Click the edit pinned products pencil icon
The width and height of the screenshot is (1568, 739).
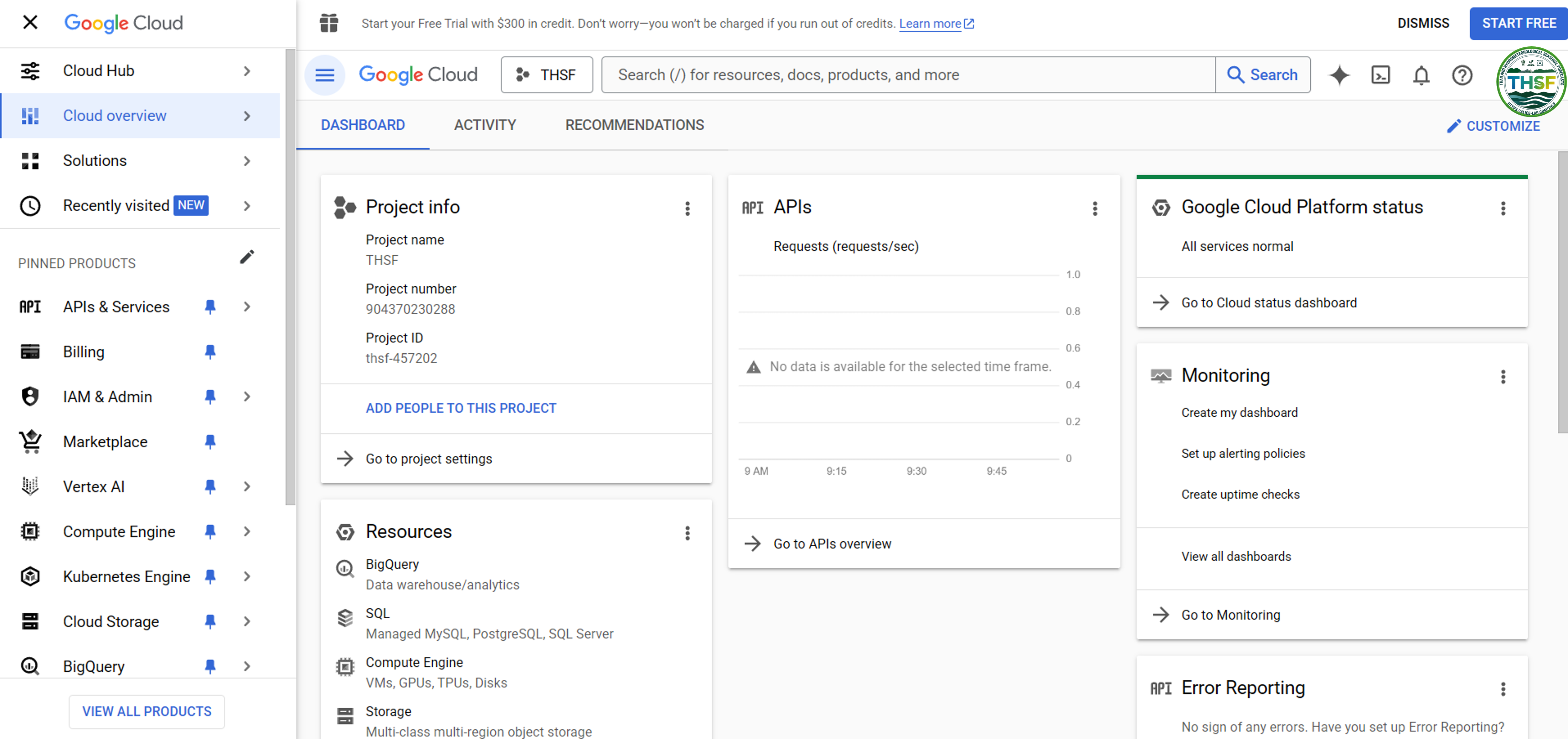point(247,257)
